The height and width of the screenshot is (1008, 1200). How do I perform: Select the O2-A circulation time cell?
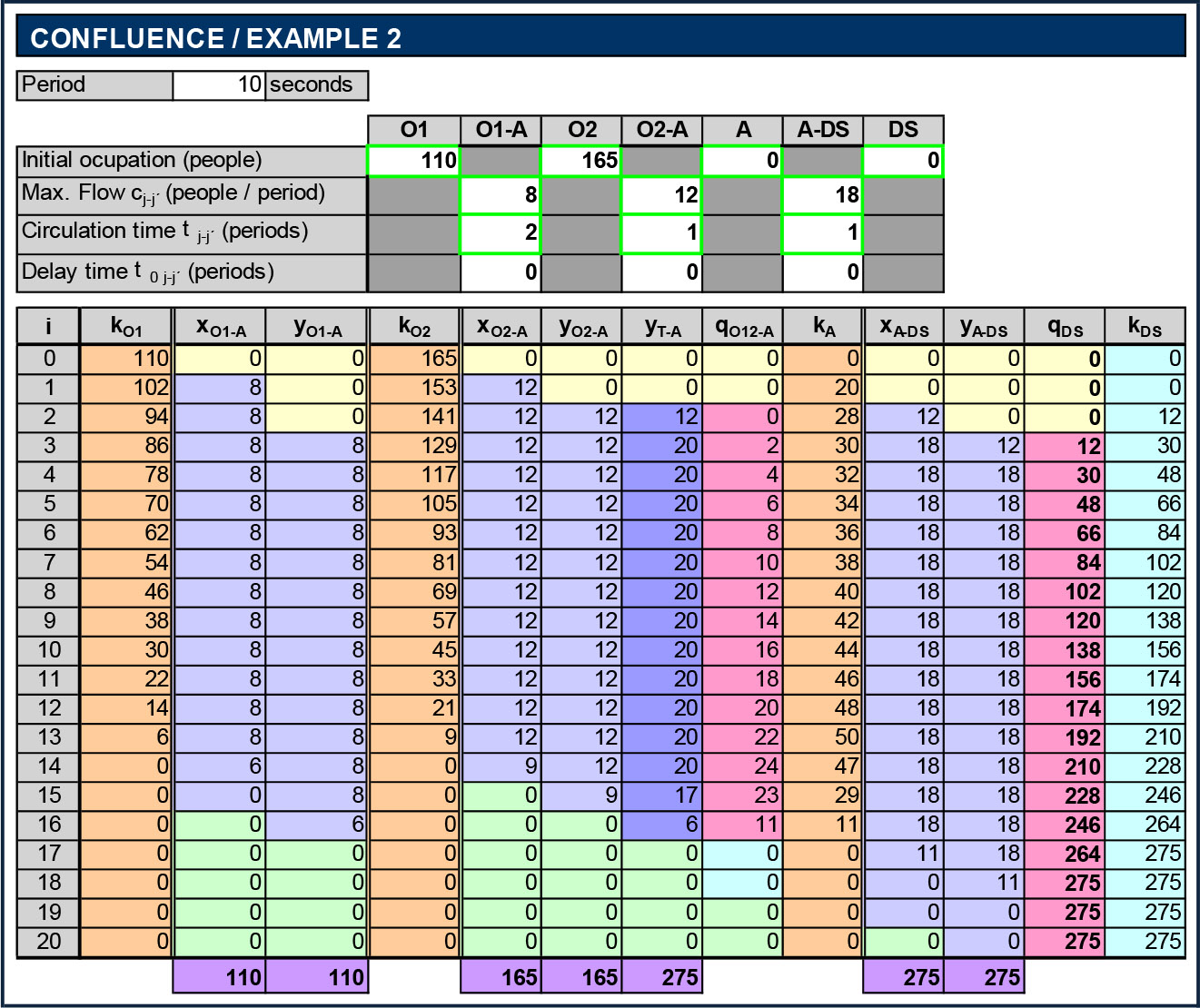coord(661,233)
